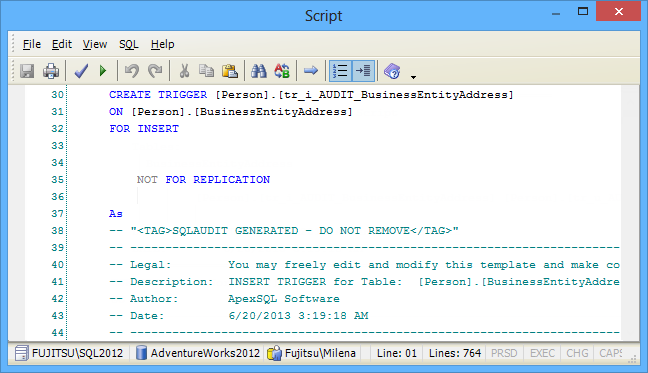Run the script with the green Execute arrow
Viewport: 648px width, 373px height.
point(103,71)
